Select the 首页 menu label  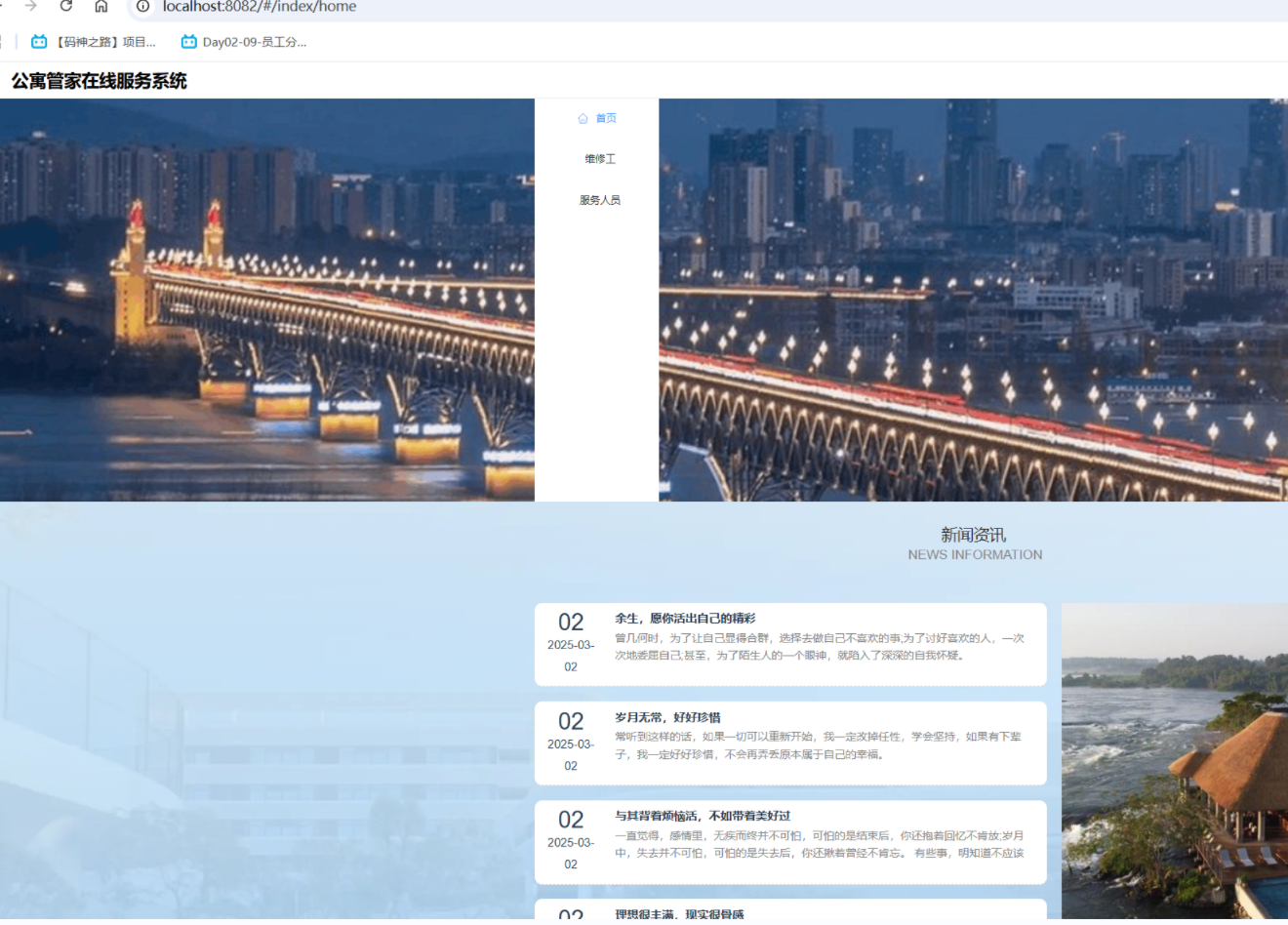pos(606,118)
